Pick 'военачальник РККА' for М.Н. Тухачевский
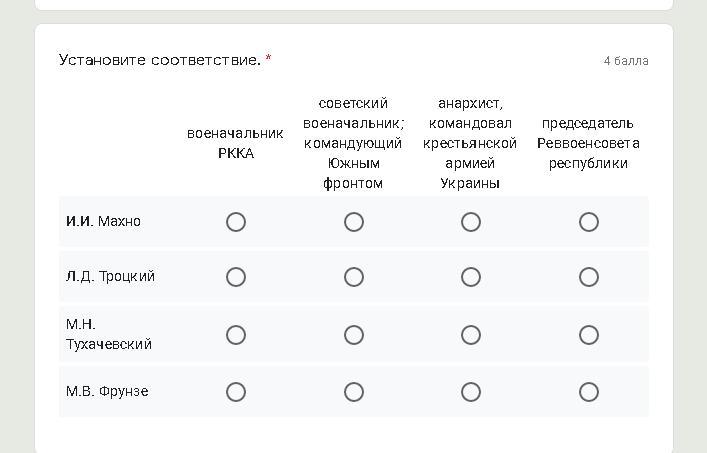Screen dimensions: 707x453 (x=236, y=335)
